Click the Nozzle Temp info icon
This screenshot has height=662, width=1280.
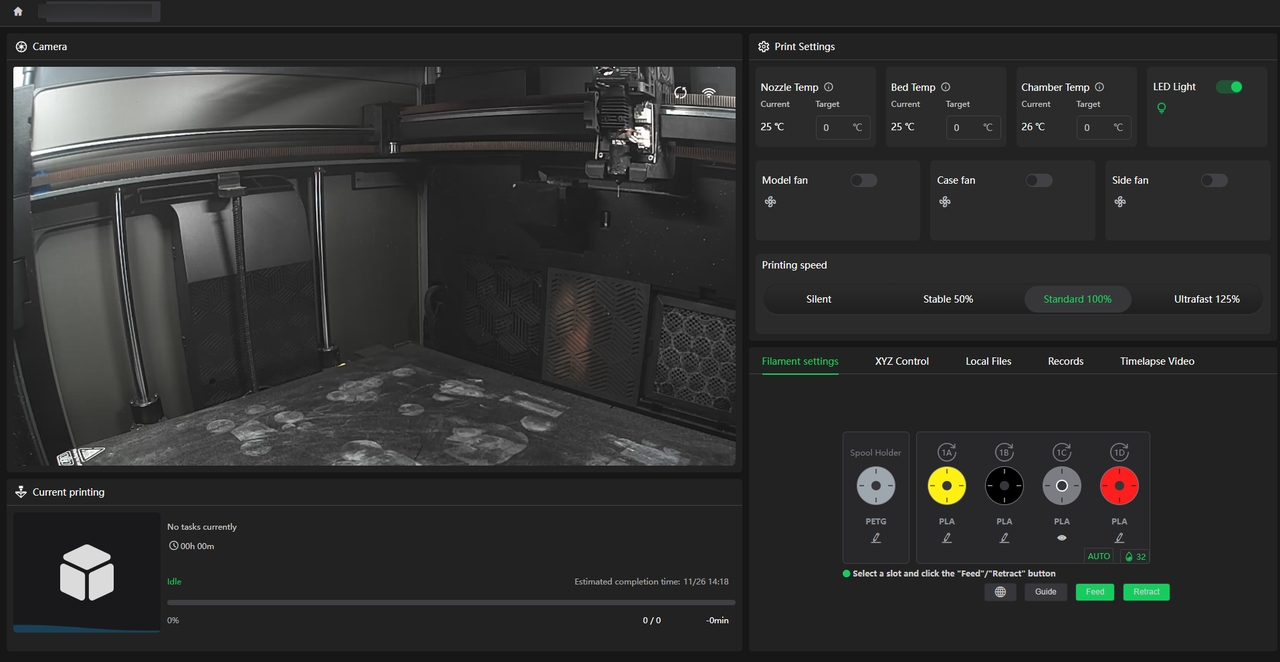pos(829,87)
